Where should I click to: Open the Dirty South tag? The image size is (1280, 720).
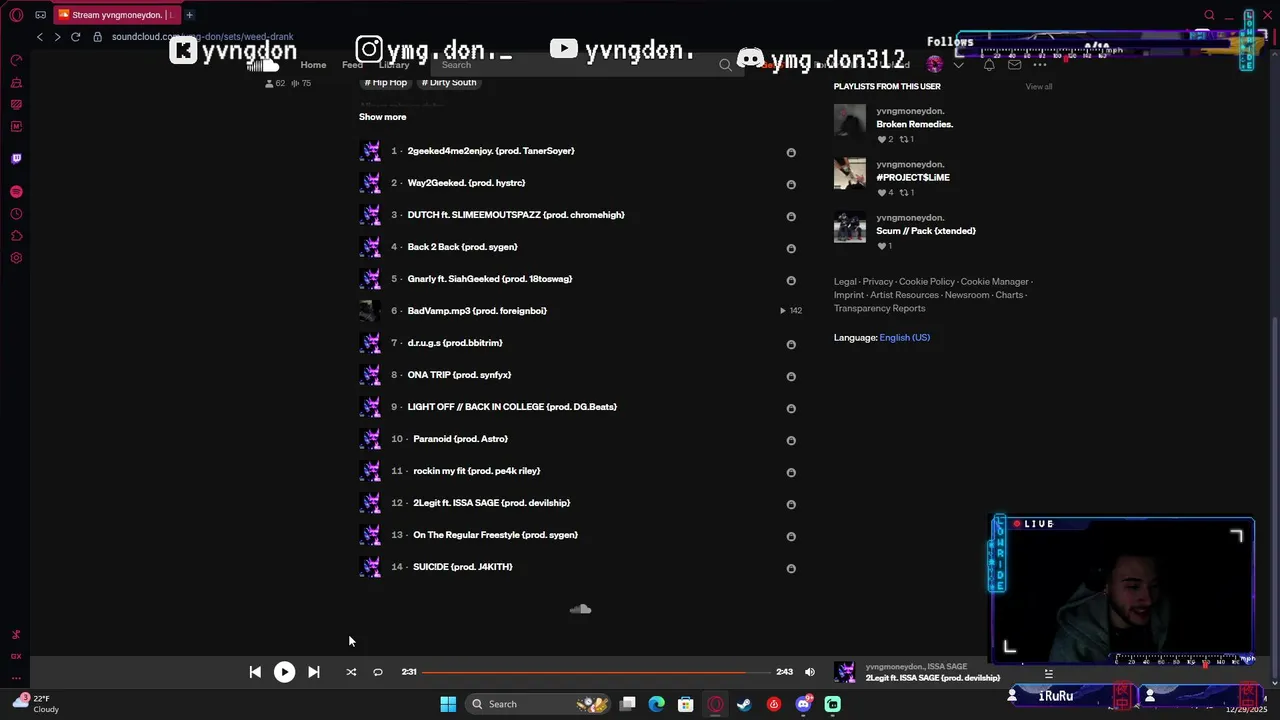449,82
